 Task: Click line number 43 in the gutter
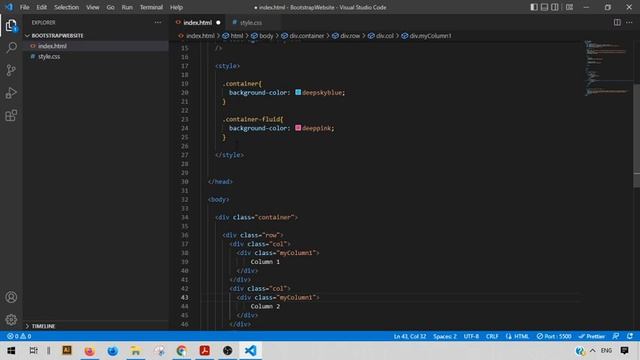(x=185, y=297)
